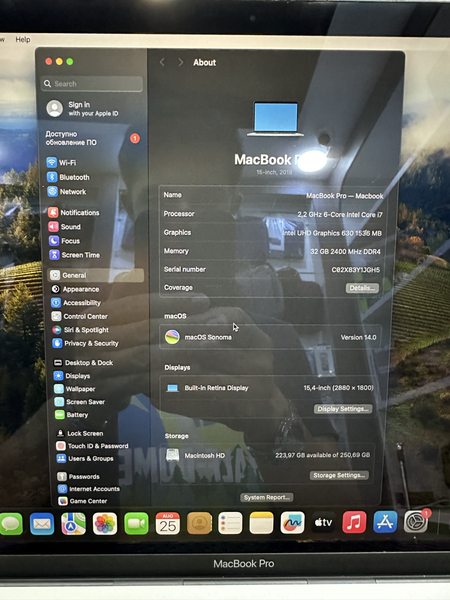Select General in the sidebar

96,275
